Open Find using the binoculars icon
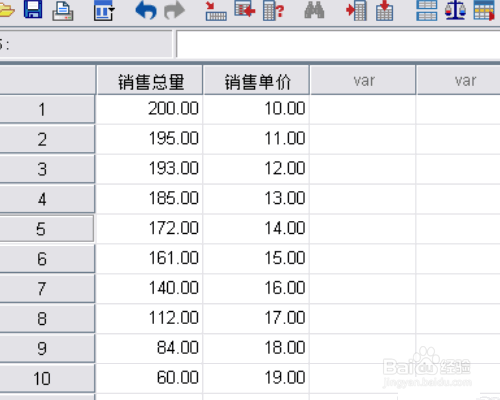 pyautogui.click(x=314, y=10)
